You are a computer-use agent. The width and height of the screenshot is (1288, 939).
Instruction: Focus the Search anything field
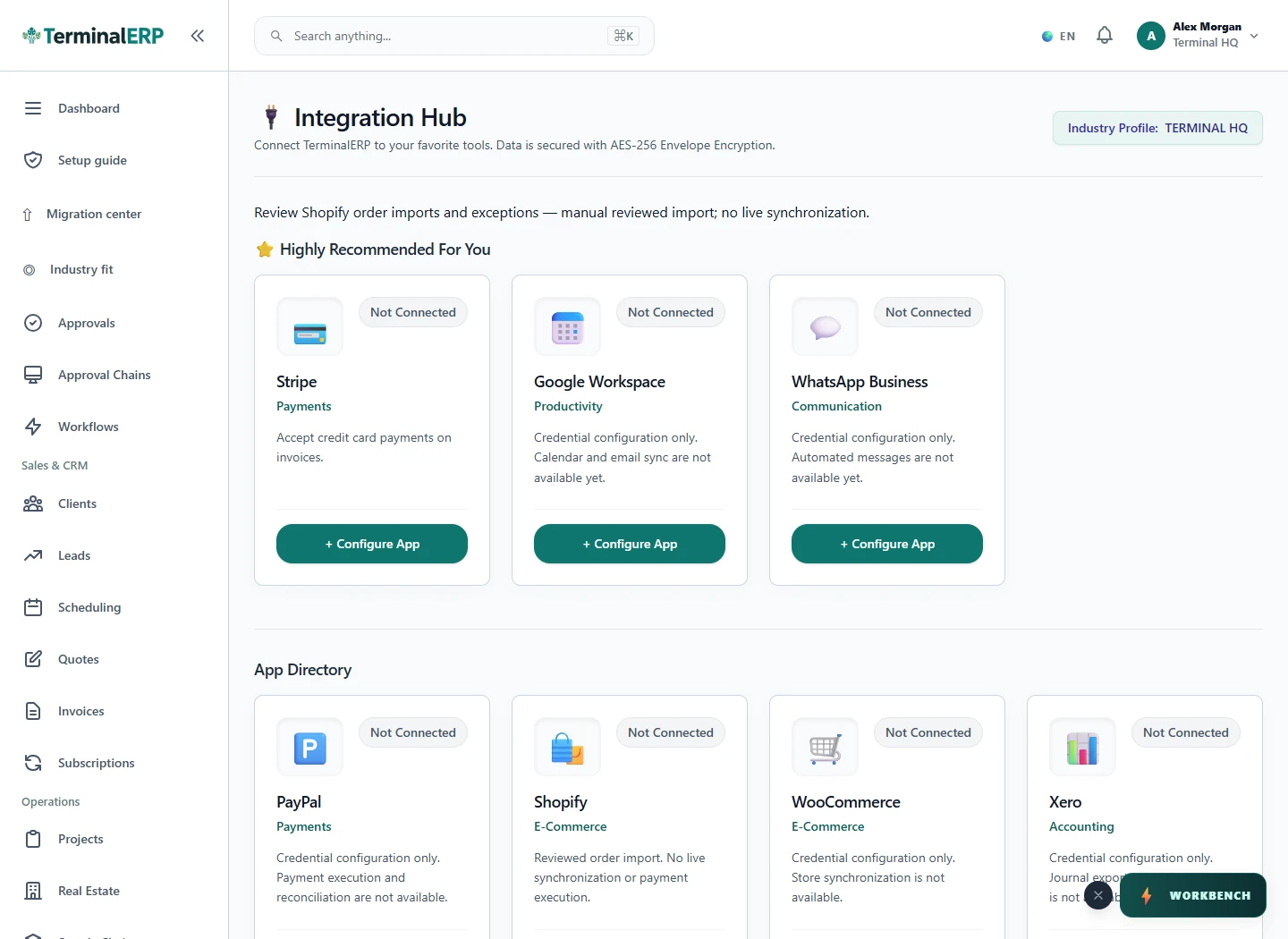click(454, 36)
